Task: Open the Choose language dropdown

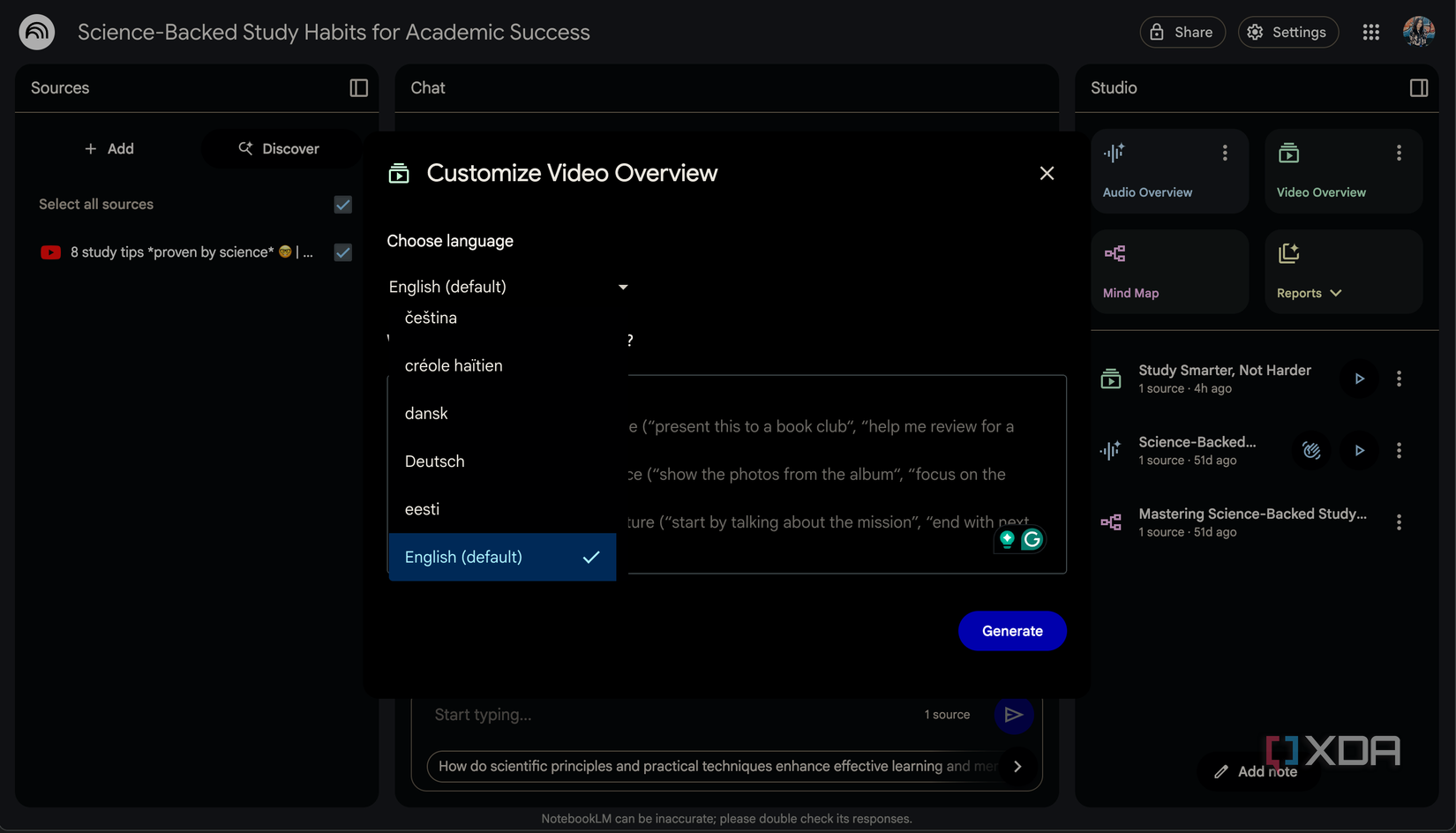Action: click(507, 286)
